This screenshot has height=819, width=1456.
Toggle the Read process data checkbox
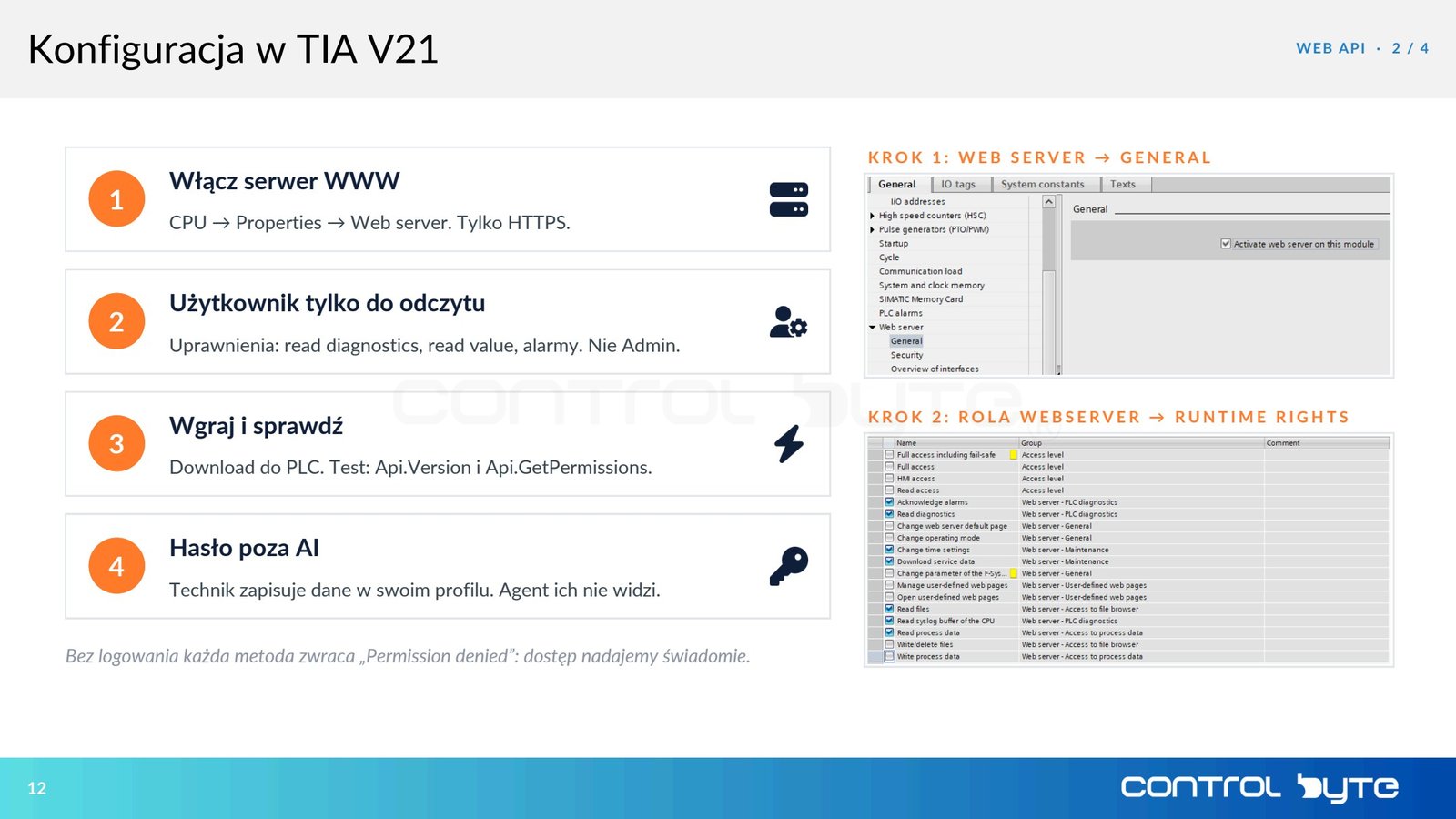tap(889, 632)
